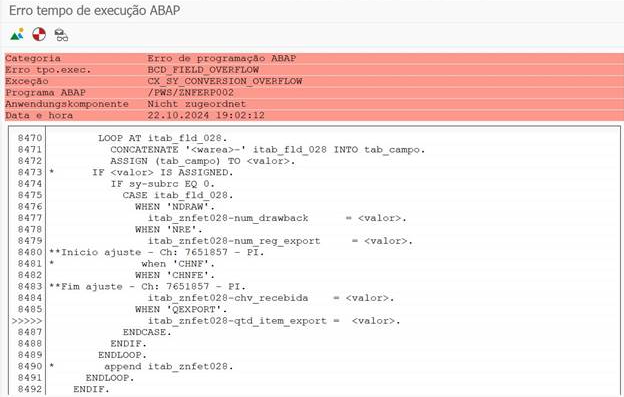The height and width of the screenshot is (397, 624).
Task: Select the error marker arrows at line 8486
Action: 27,321
